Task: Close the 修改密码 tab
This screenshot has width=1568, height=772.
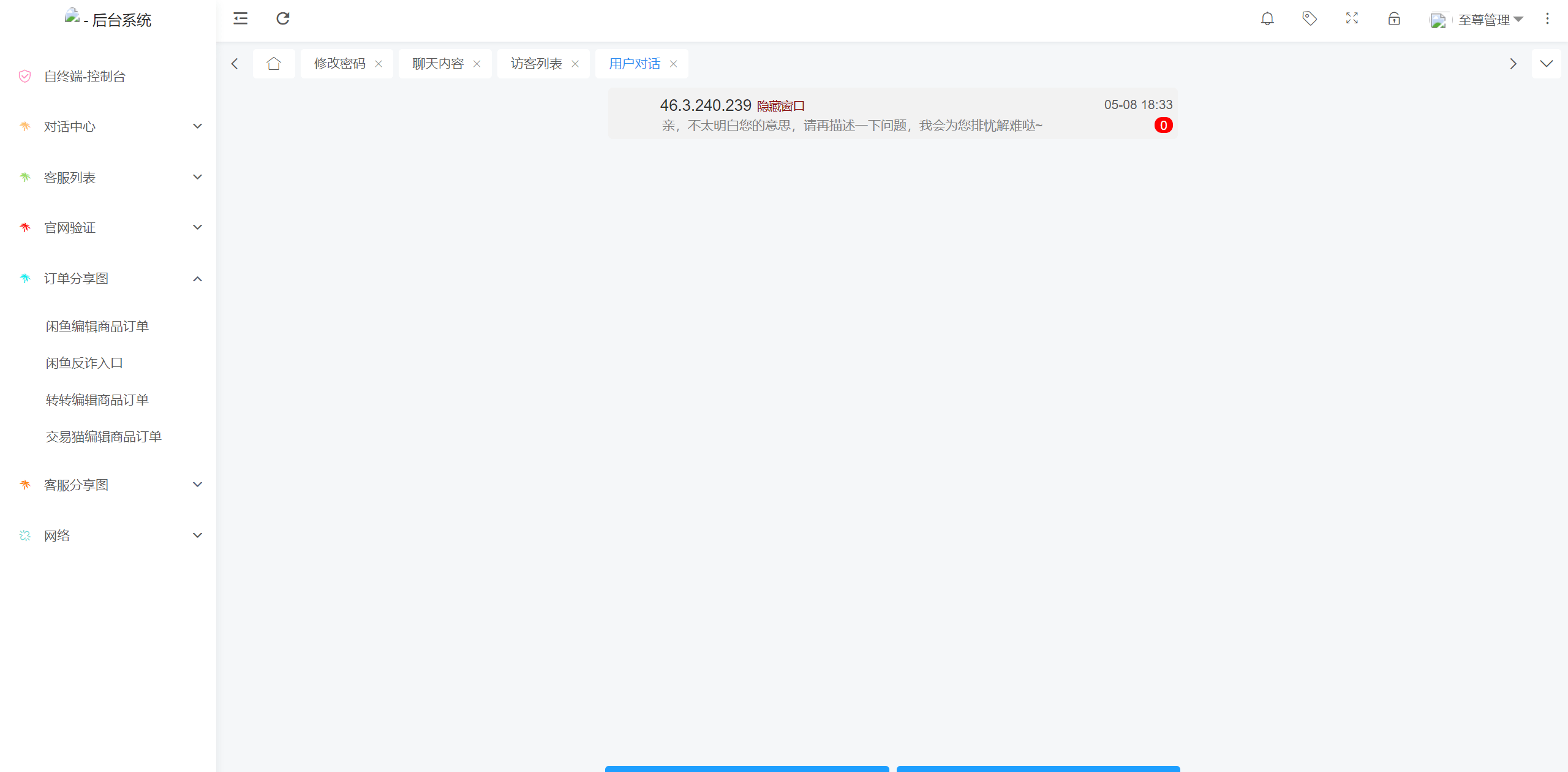Action: tap(379, 64)
